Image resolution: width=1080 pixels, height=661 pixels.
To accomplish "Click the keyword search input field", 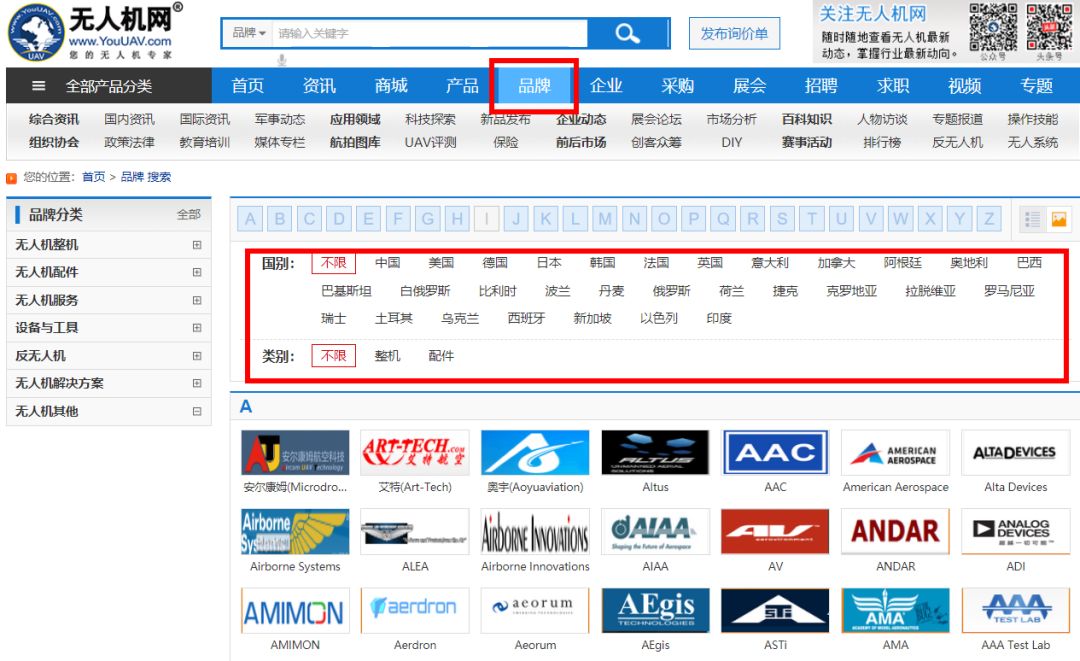I will coord(430,33).
